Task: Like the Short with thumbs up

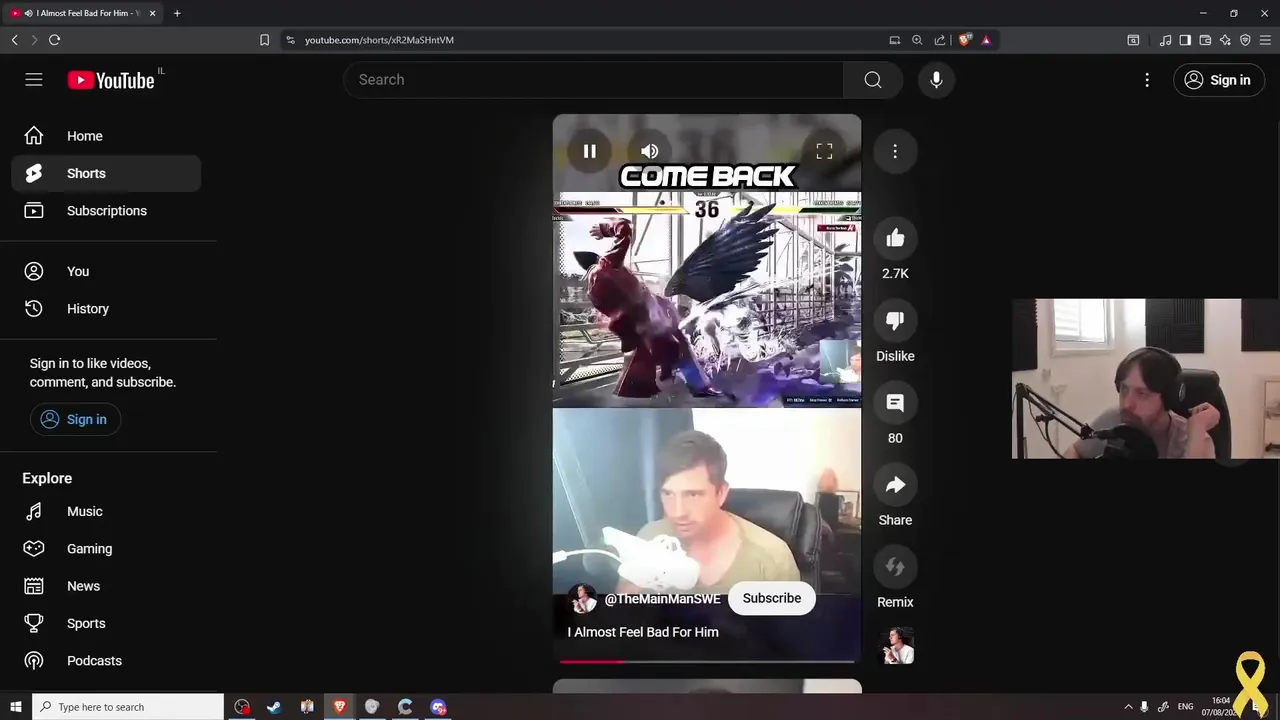Action: click(x=895, y=238)
